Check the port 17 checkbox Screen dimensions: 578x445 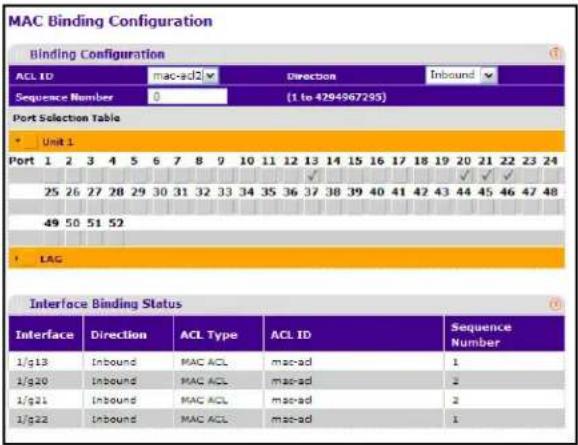pyautogui.click(x=400, y=175)
